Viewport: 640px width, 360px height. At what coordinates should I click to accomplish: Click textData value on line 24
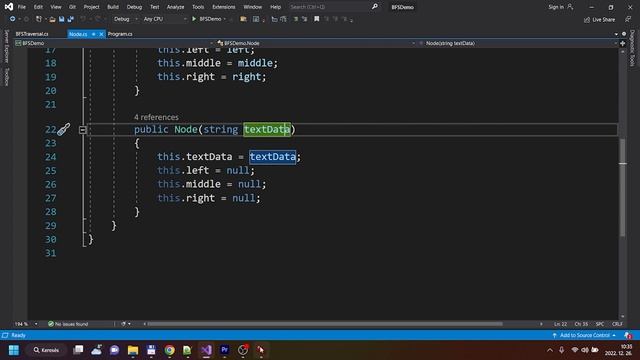[272, 157]
